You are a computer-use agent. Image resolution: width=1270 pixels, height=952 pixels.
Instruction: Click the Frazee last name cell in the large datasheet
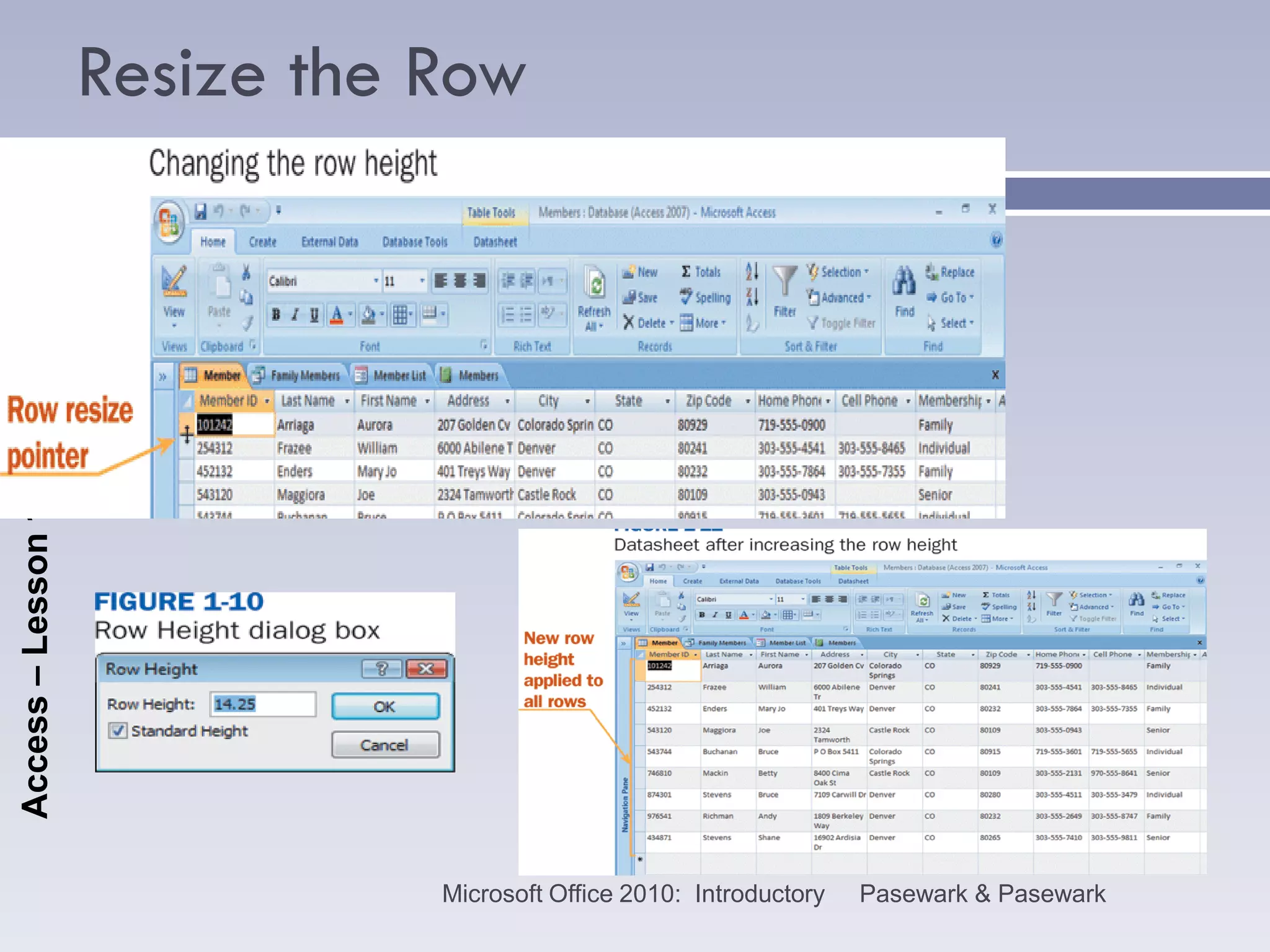pos(314,448)
